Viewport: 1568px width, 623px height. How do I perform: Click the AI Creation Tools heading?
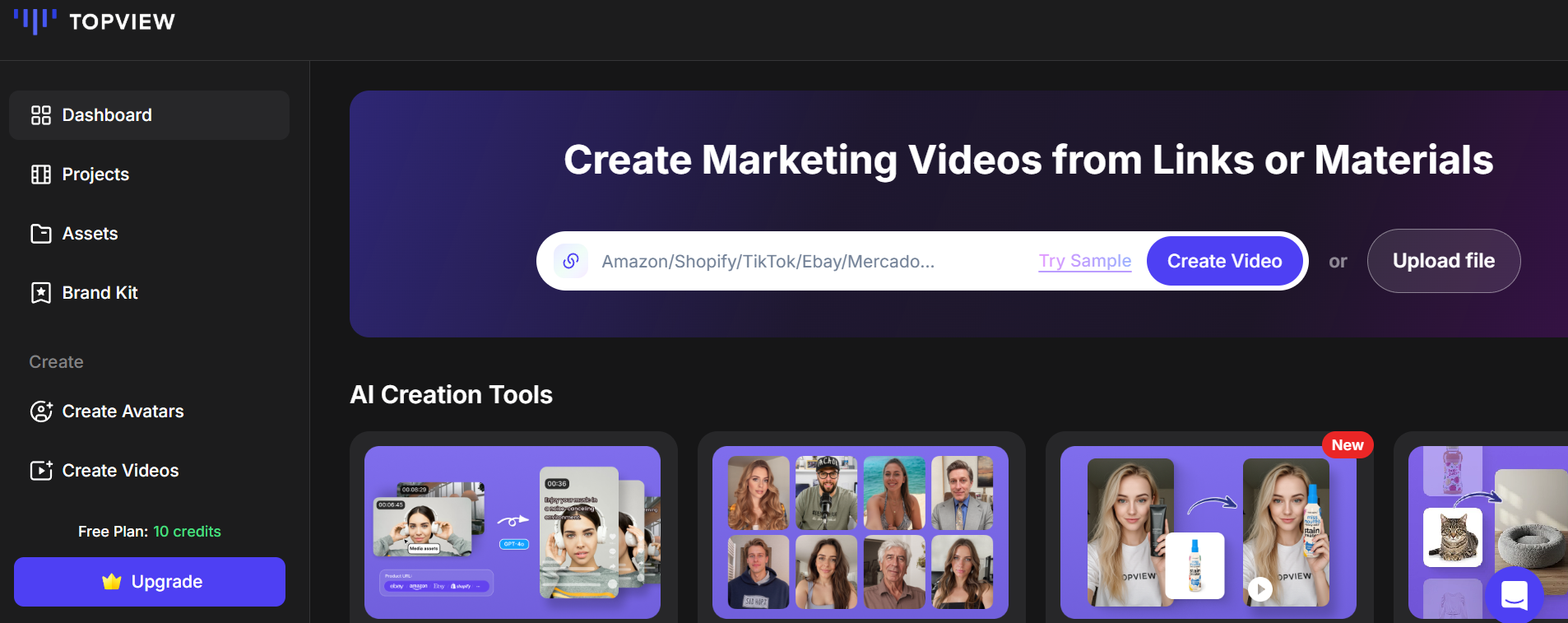tap(452, 395)
